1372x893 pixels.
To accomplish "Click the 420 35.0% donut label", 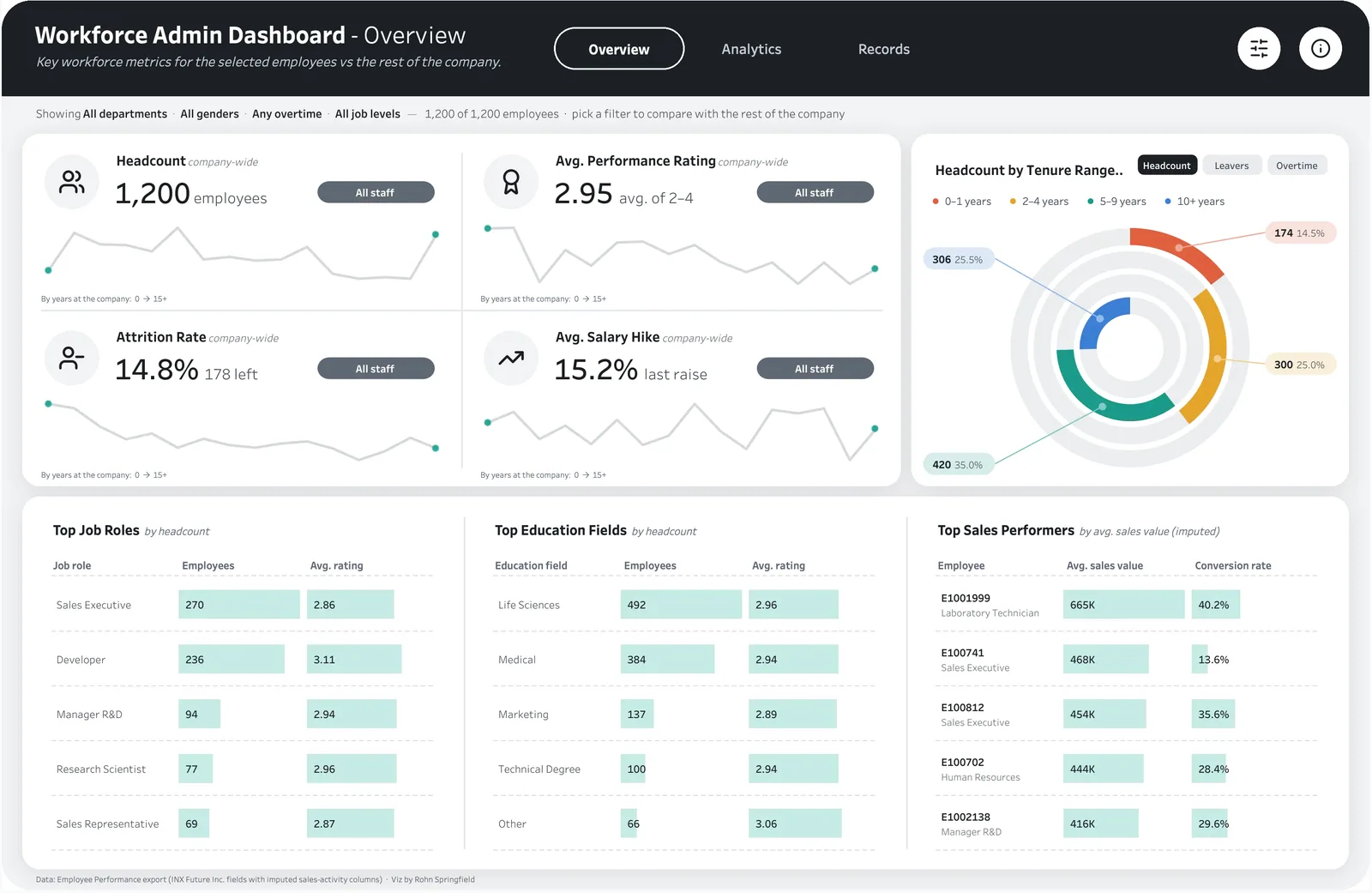I will coord(958,465).
